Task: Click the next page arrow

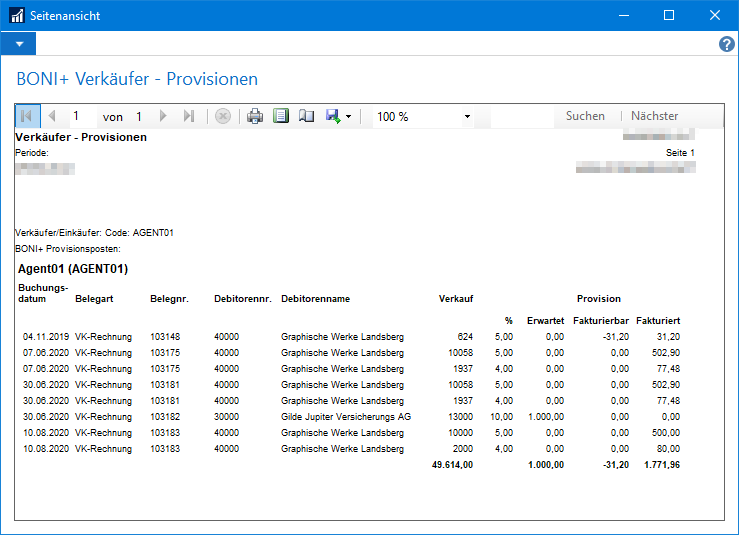Action: click(x=164, y=116)
